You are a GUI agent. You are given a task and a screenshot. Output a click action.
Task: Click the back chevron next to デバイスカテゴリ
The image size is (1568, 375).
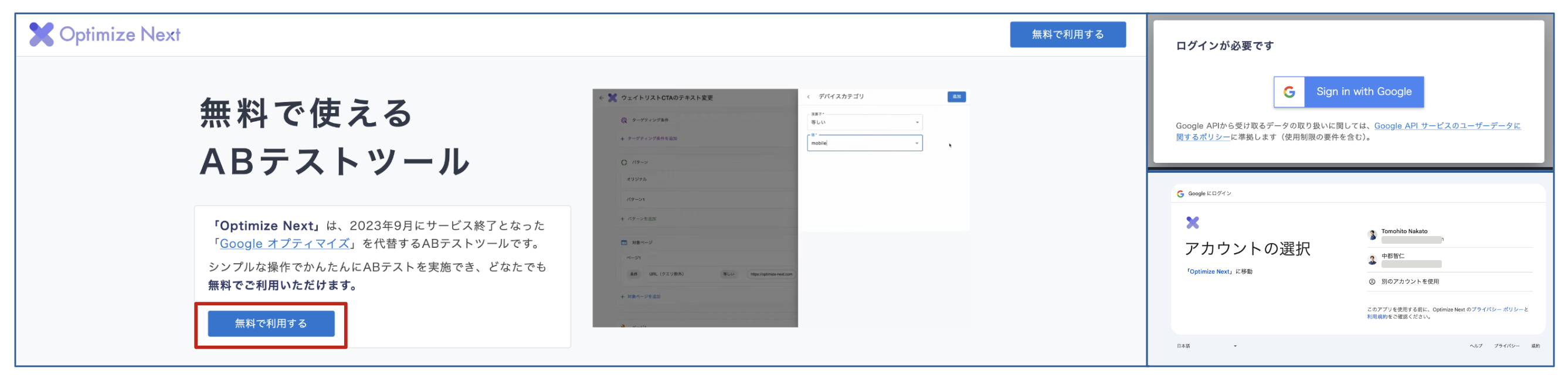tap(809, 97)
